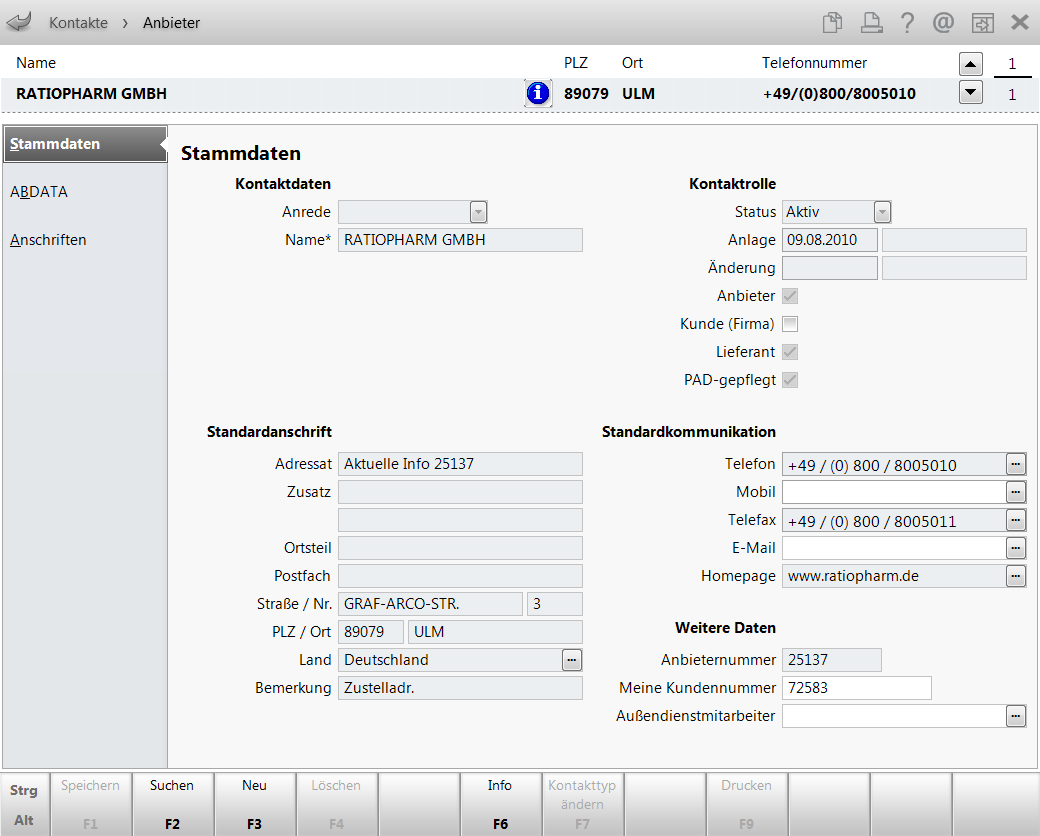
Task: Click the Suchen F2 button
Action: [172, 804]
